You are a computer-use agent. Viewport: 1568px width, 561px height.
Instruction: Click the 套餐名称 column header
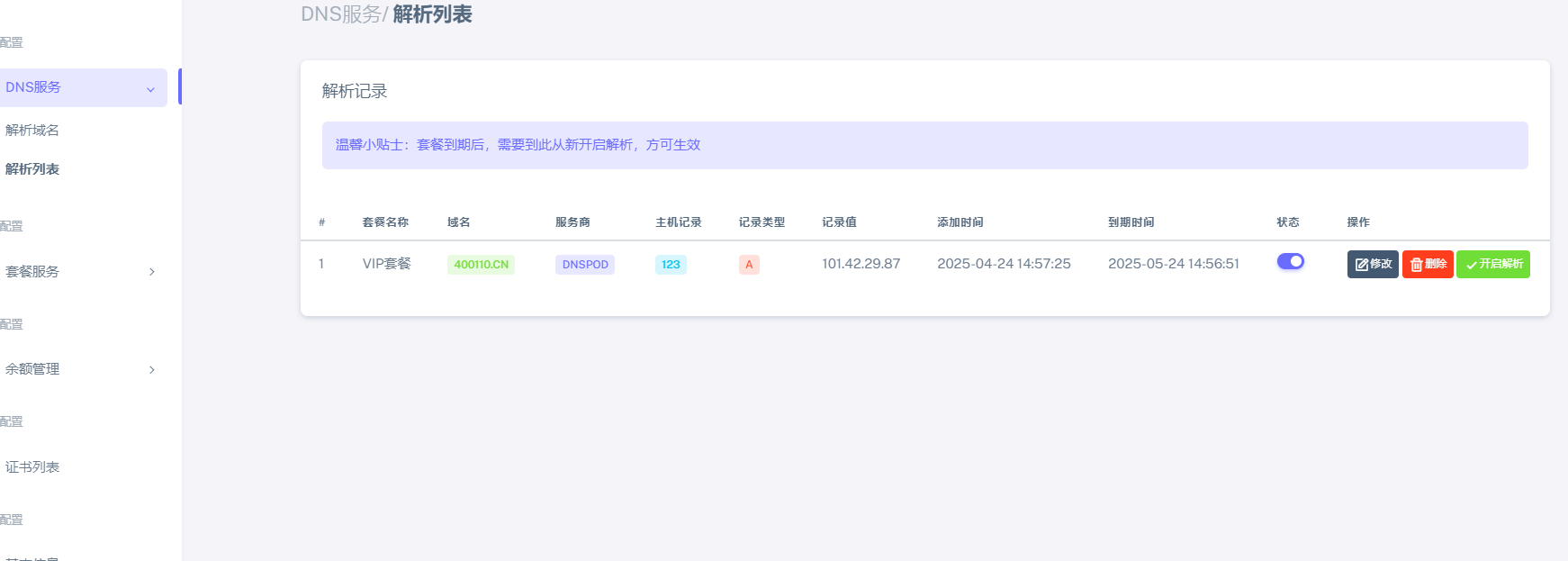pos(385,222)
